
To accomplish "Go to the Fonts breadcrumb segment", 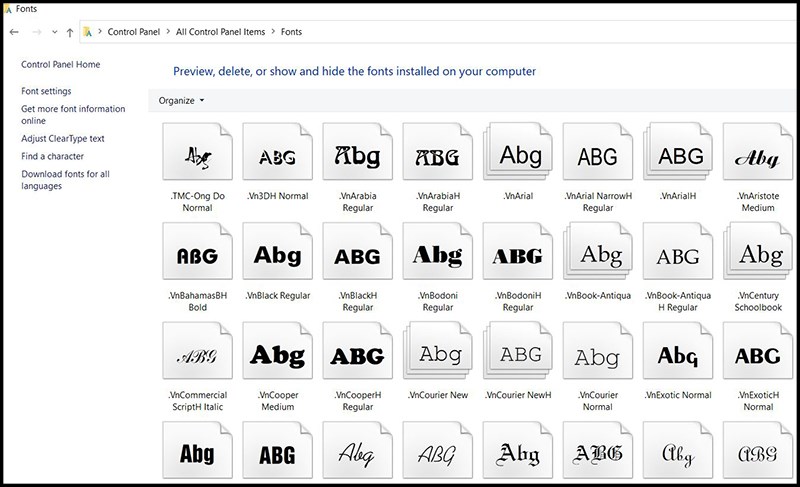I will 291,32.
